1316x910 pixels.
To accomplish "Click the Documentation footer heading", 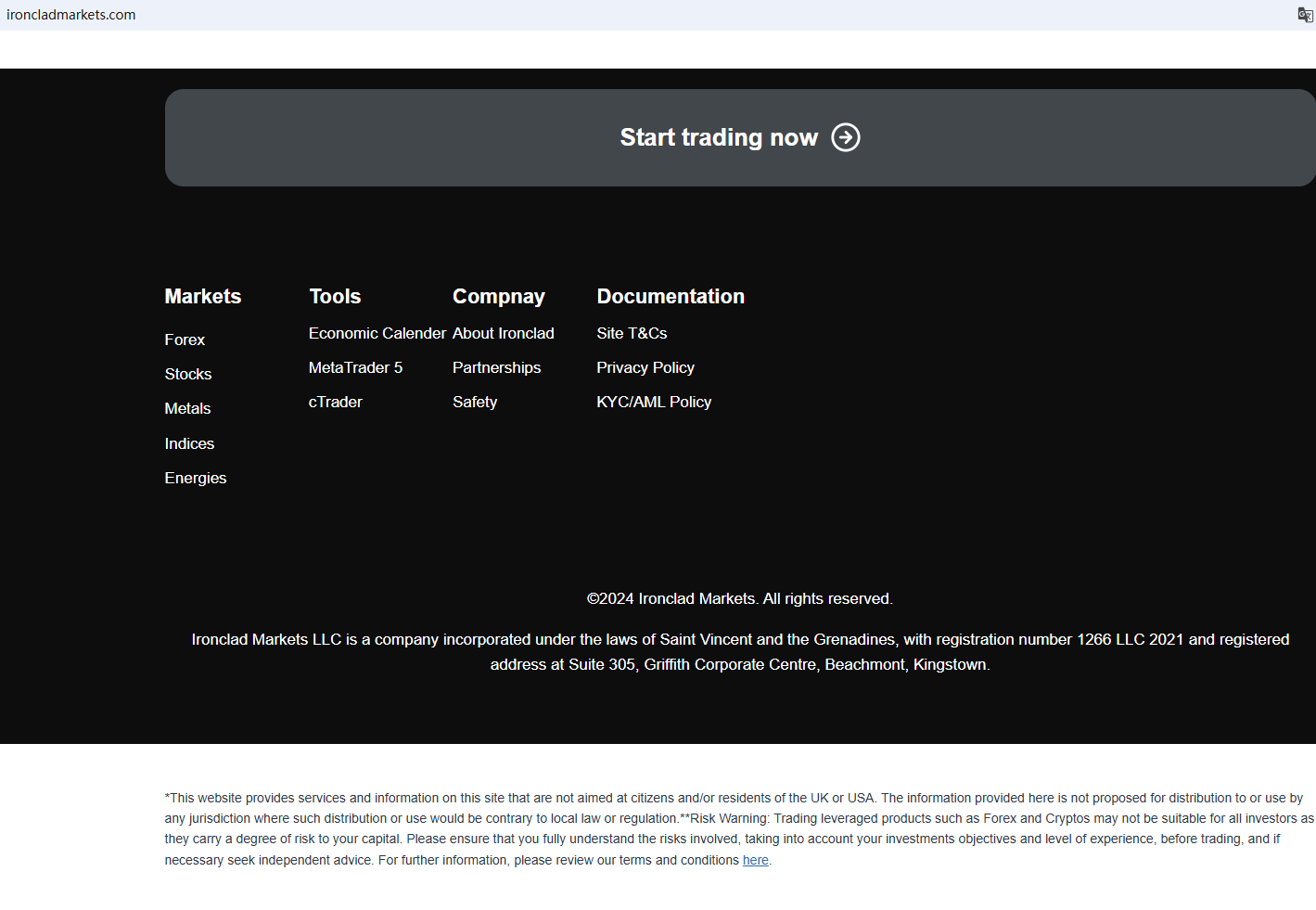I will (671, 296).
